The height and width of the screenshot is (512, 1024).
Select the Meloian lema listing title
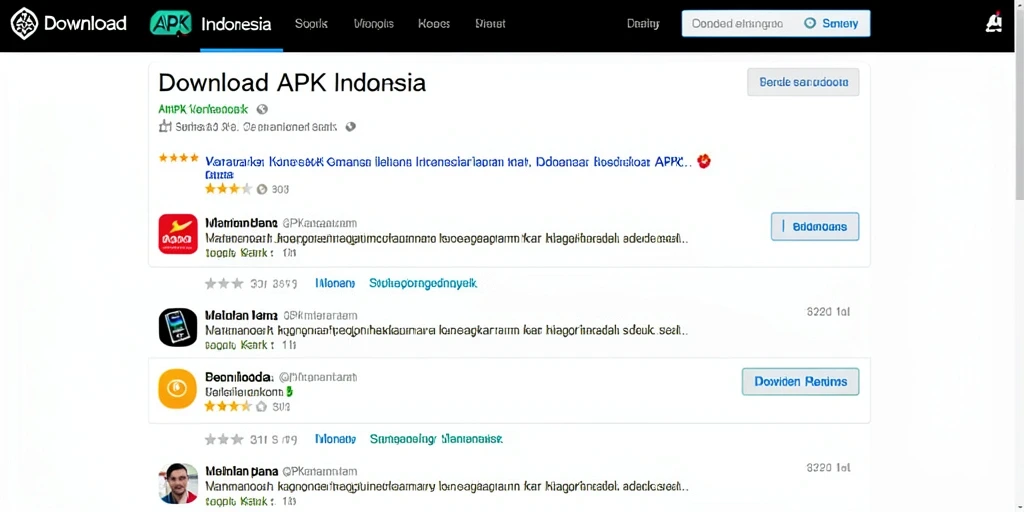pyautogui.click(x=242, y=315)
